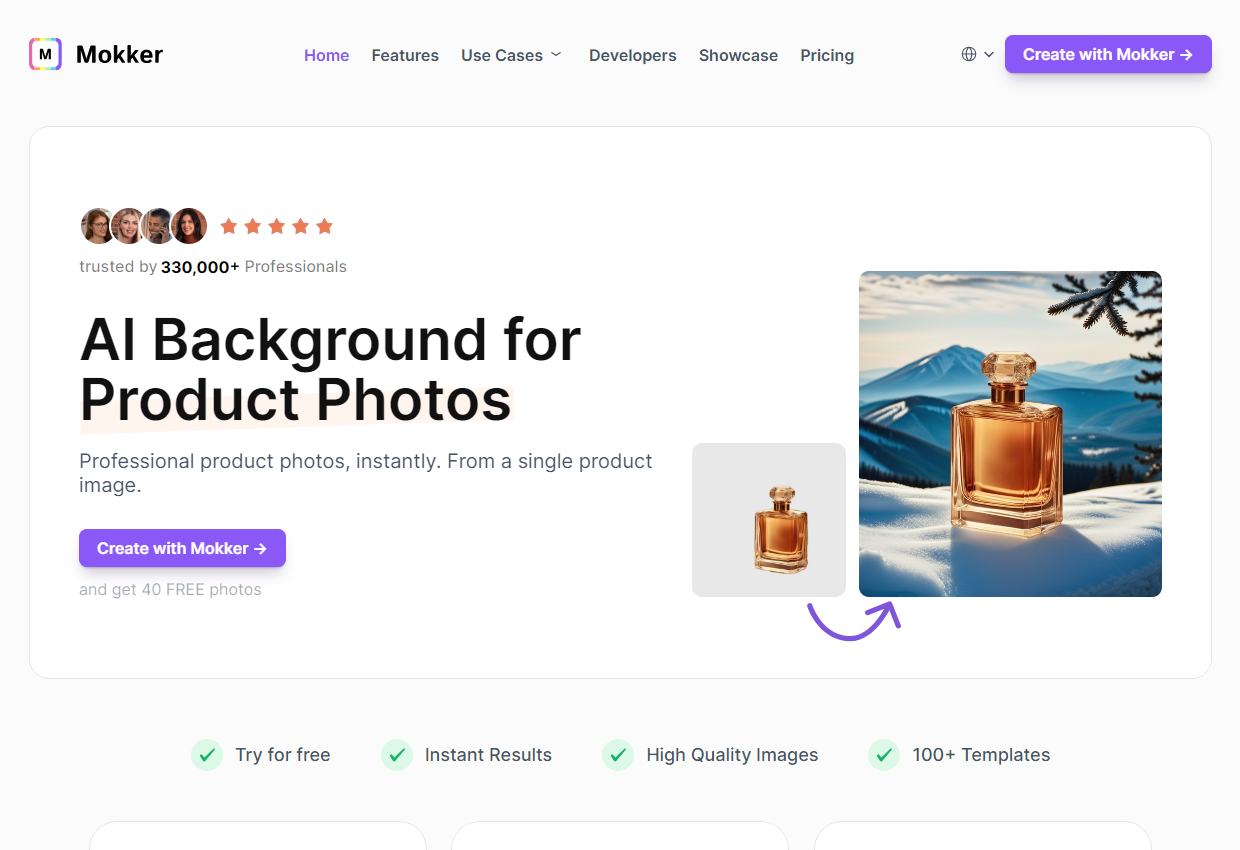
Task: Click the chevron next to Use Cases
Action: click(x=556, y=54)
